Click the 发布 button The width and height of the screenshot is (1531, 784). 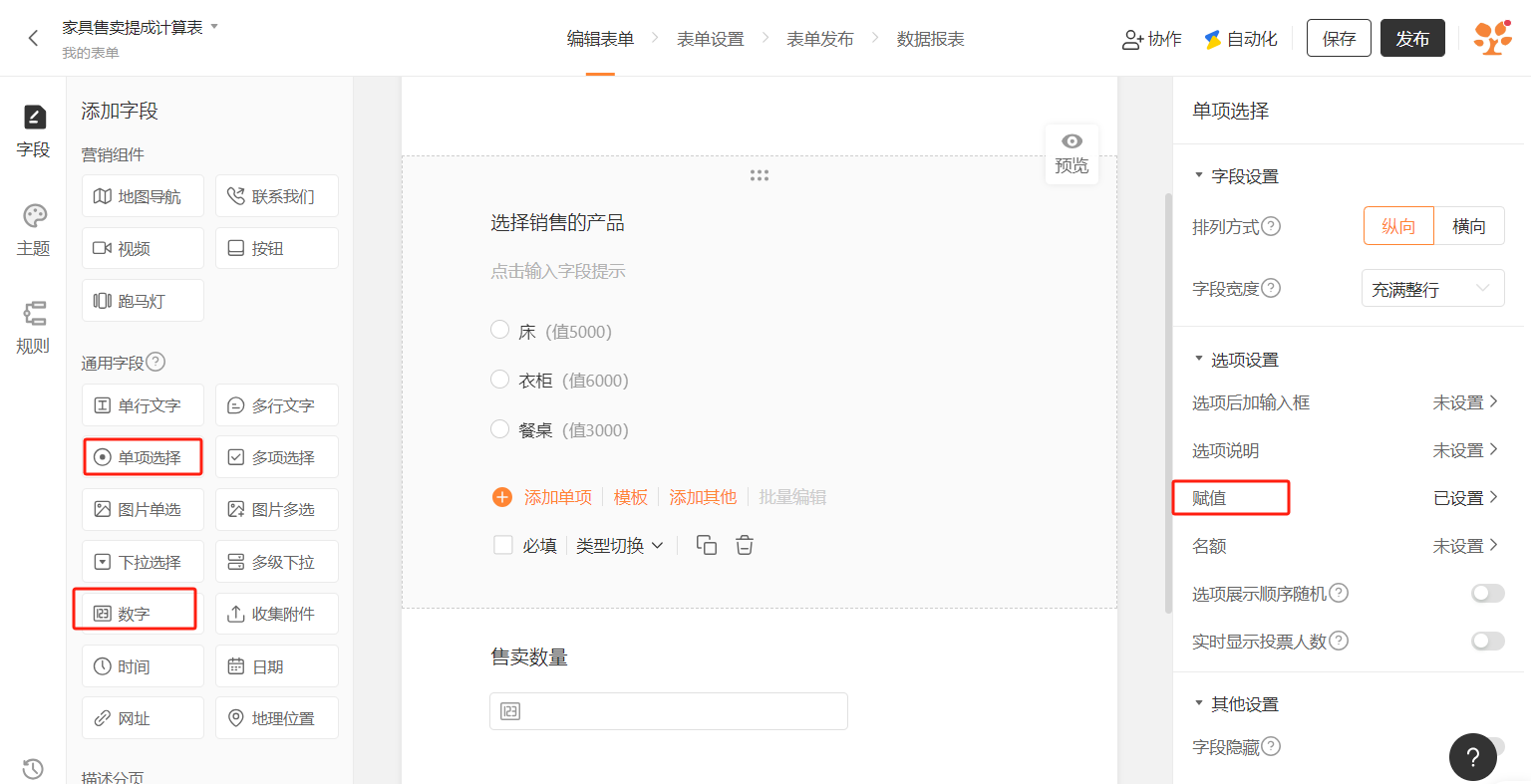click(1412, 38)
